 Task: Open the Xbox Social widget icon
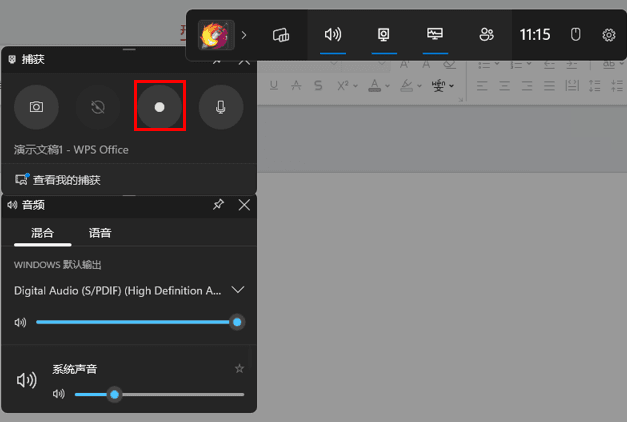coord(486,35)
